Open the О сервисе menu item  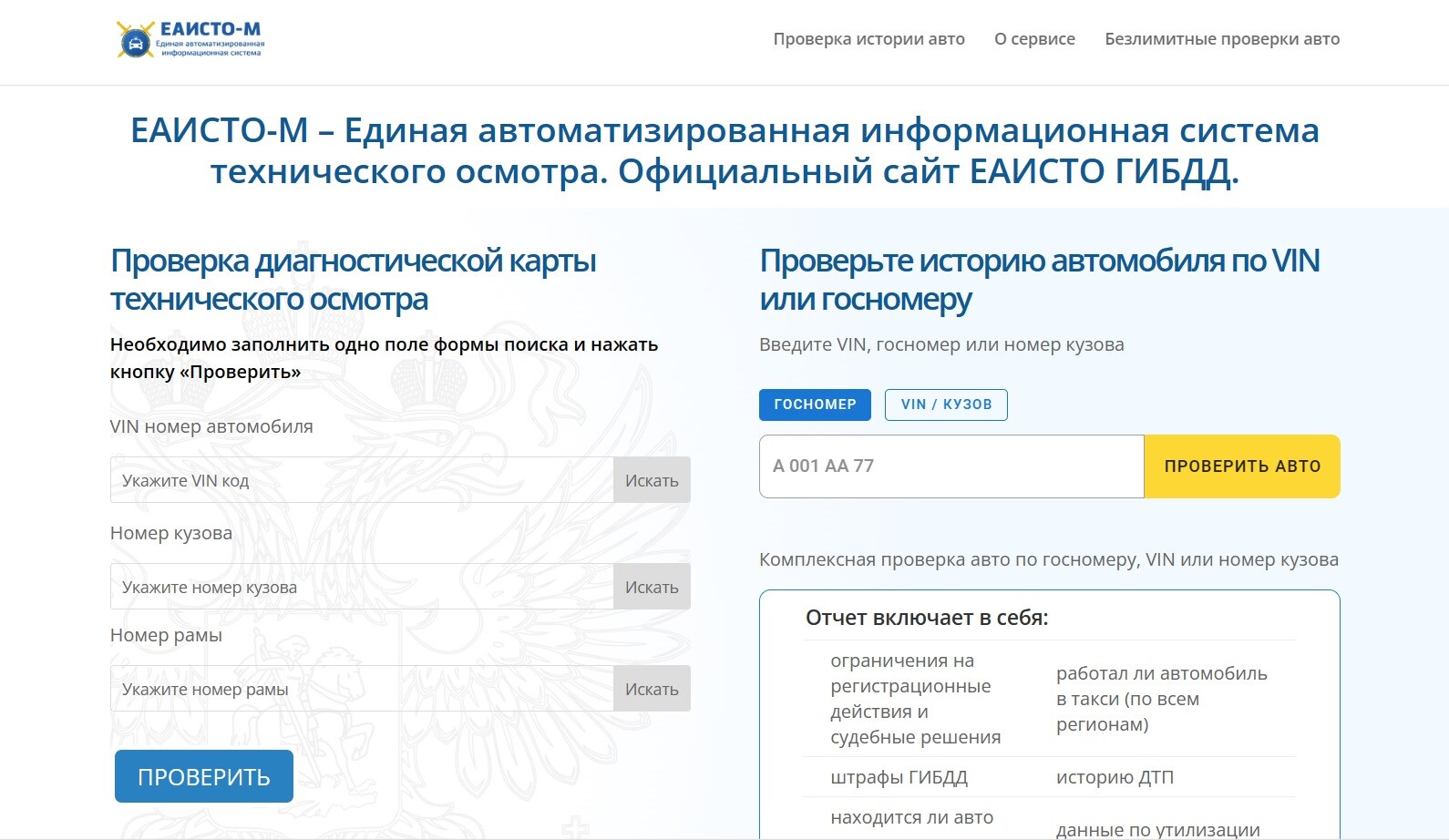1034,39
